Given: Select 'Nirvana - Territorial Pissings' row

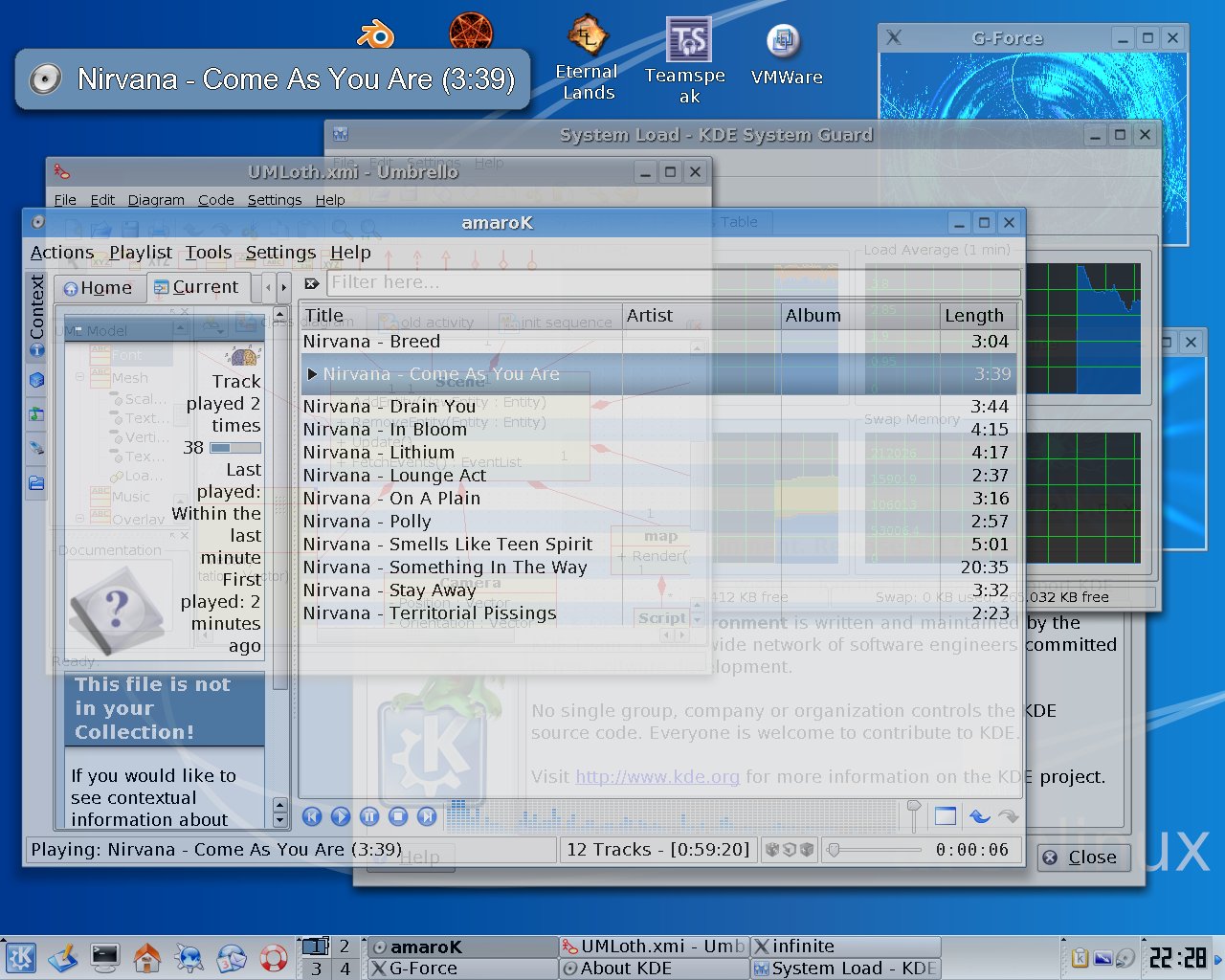Looking at the screenshot, I should coord(657,613).
